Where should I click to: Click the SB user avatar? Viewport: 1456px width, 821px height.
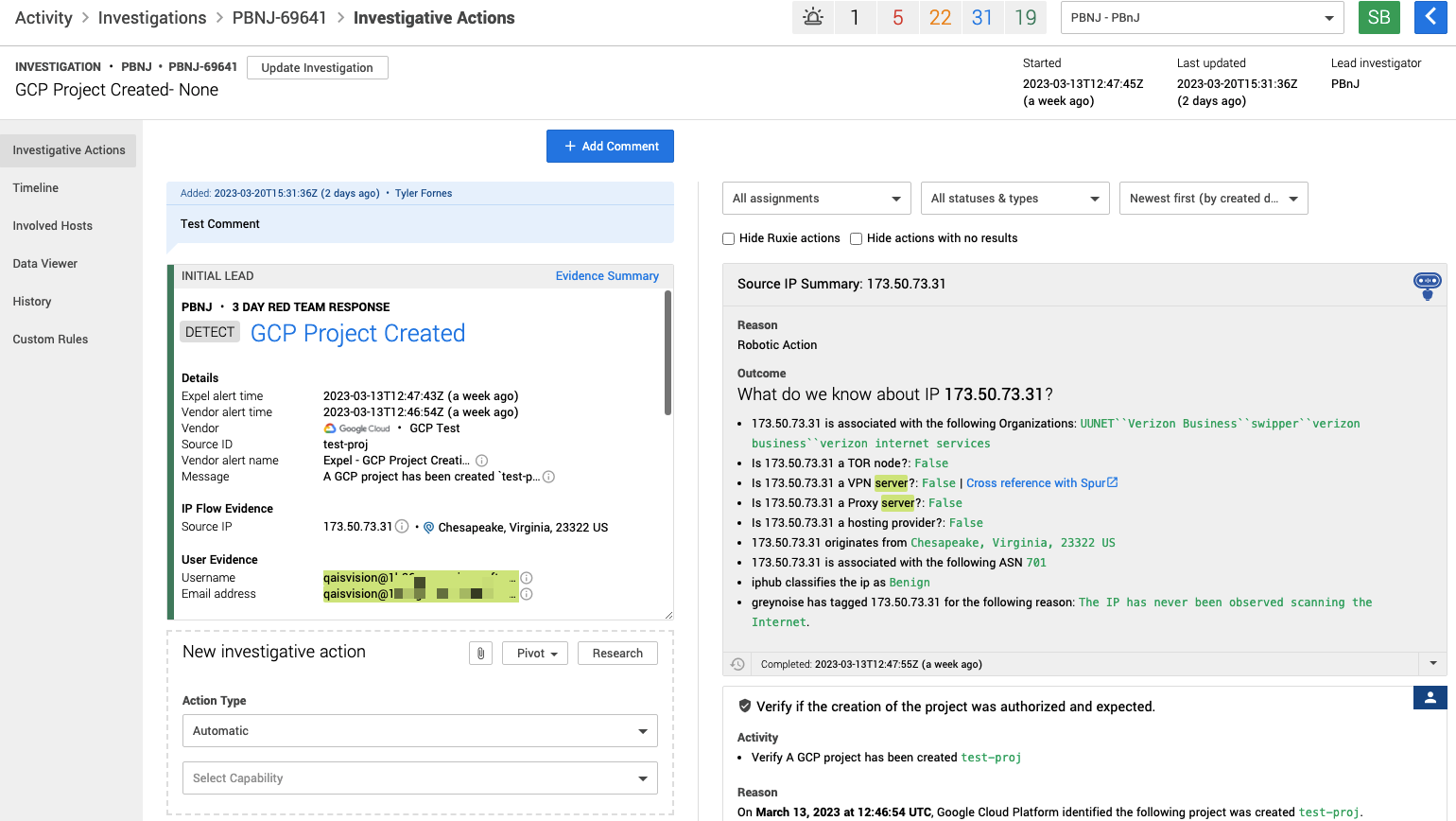click(x=1378, y=17)
